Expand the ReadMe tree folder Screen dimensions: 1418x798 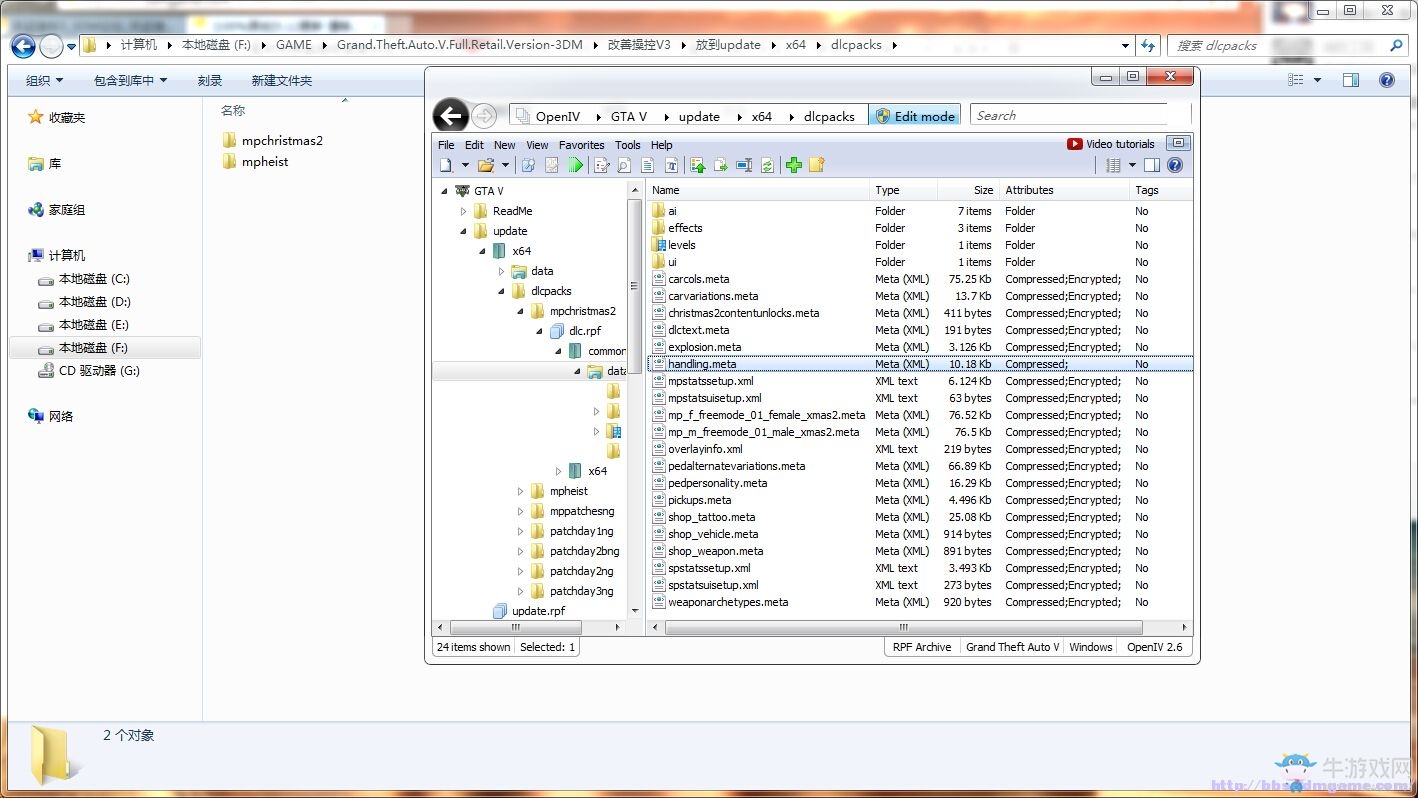pyautogui.click(x=464, y=211)
